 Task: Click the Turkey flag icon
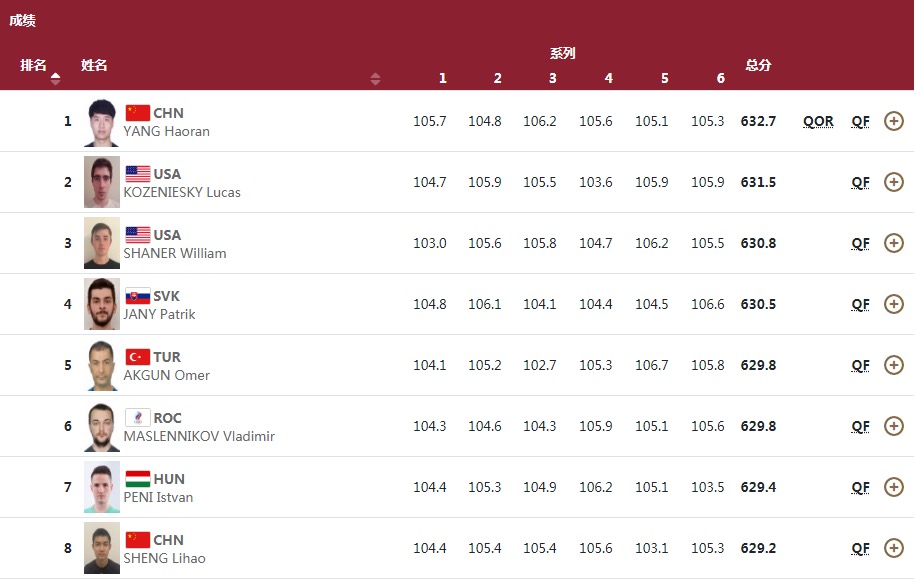click(137, 357)
